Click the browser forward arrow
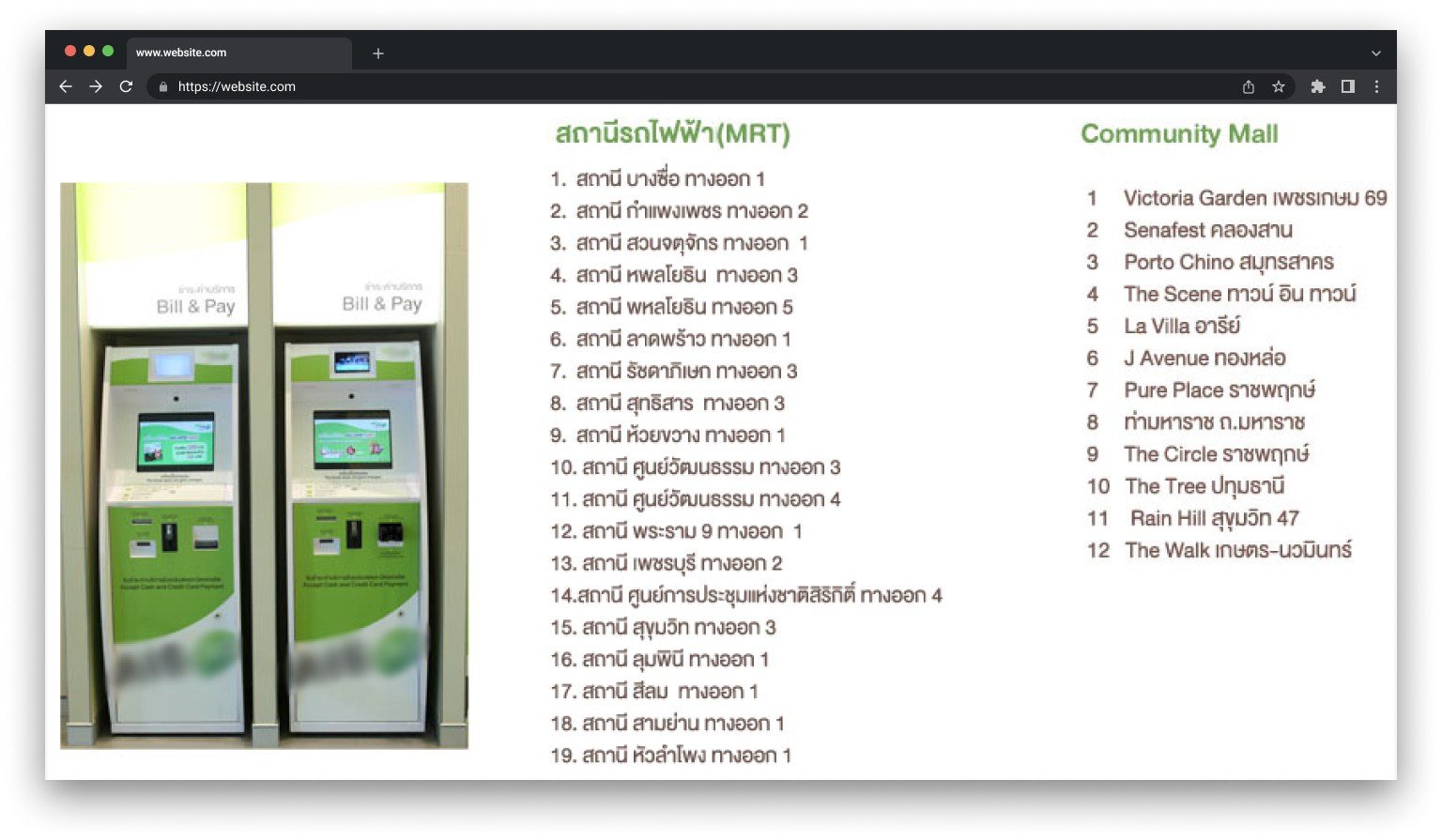Screen dimensions: 1442x840 (96, 86)
